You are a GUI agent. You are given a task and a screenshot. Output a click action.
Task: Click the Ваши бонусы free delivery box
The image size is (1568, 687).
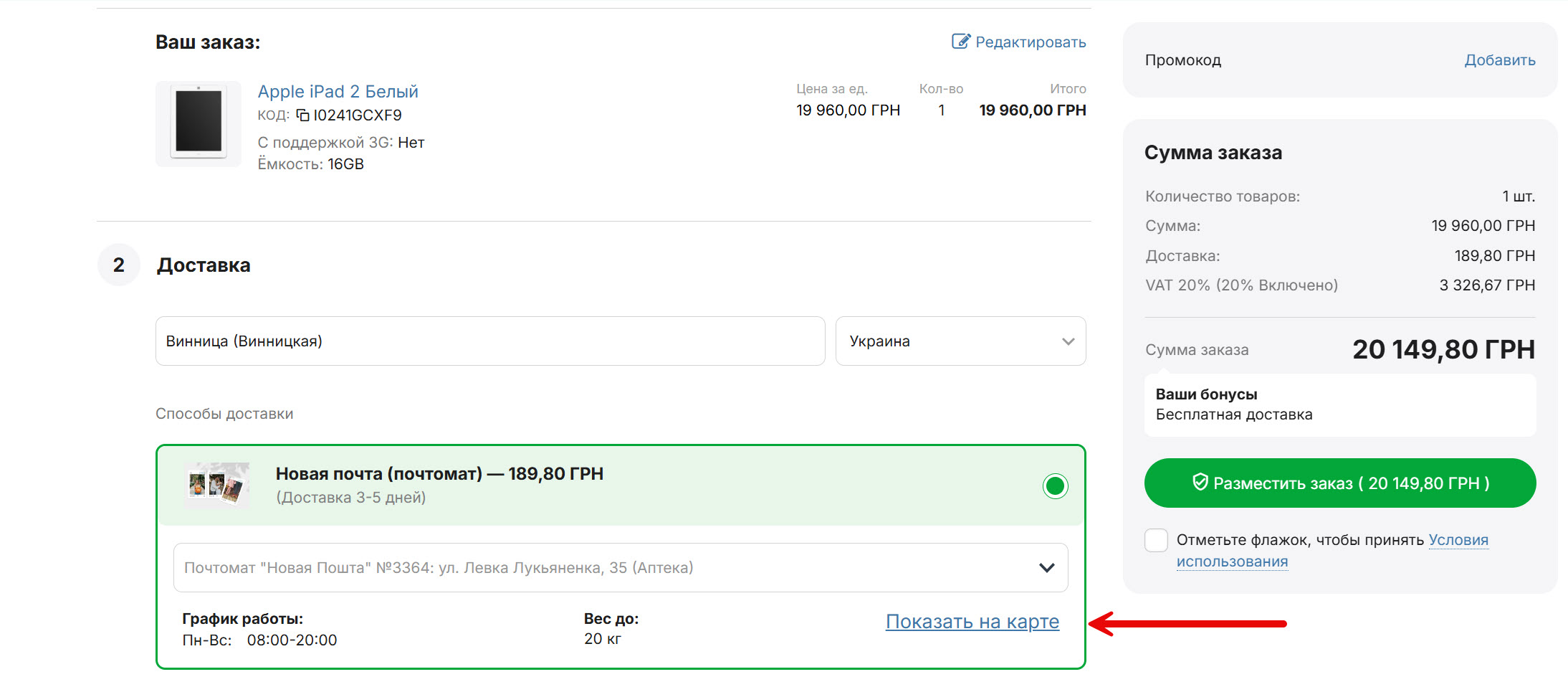coord(1340,405)
